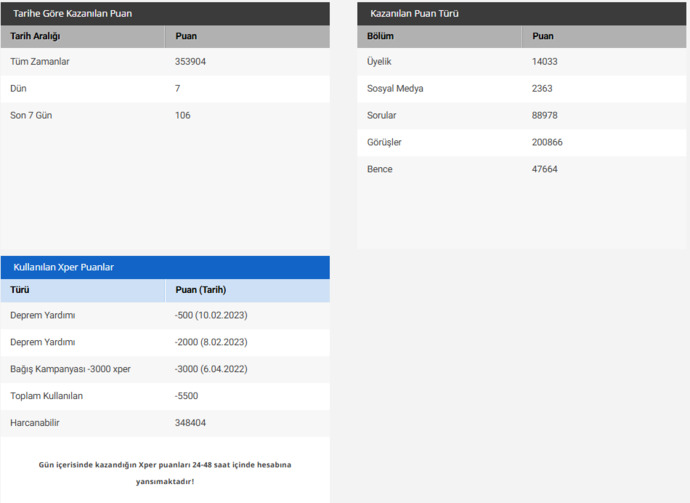Screen dimensions: 690x503
Task: Select the Görüşler value 200866
Action: pos(547,142)
